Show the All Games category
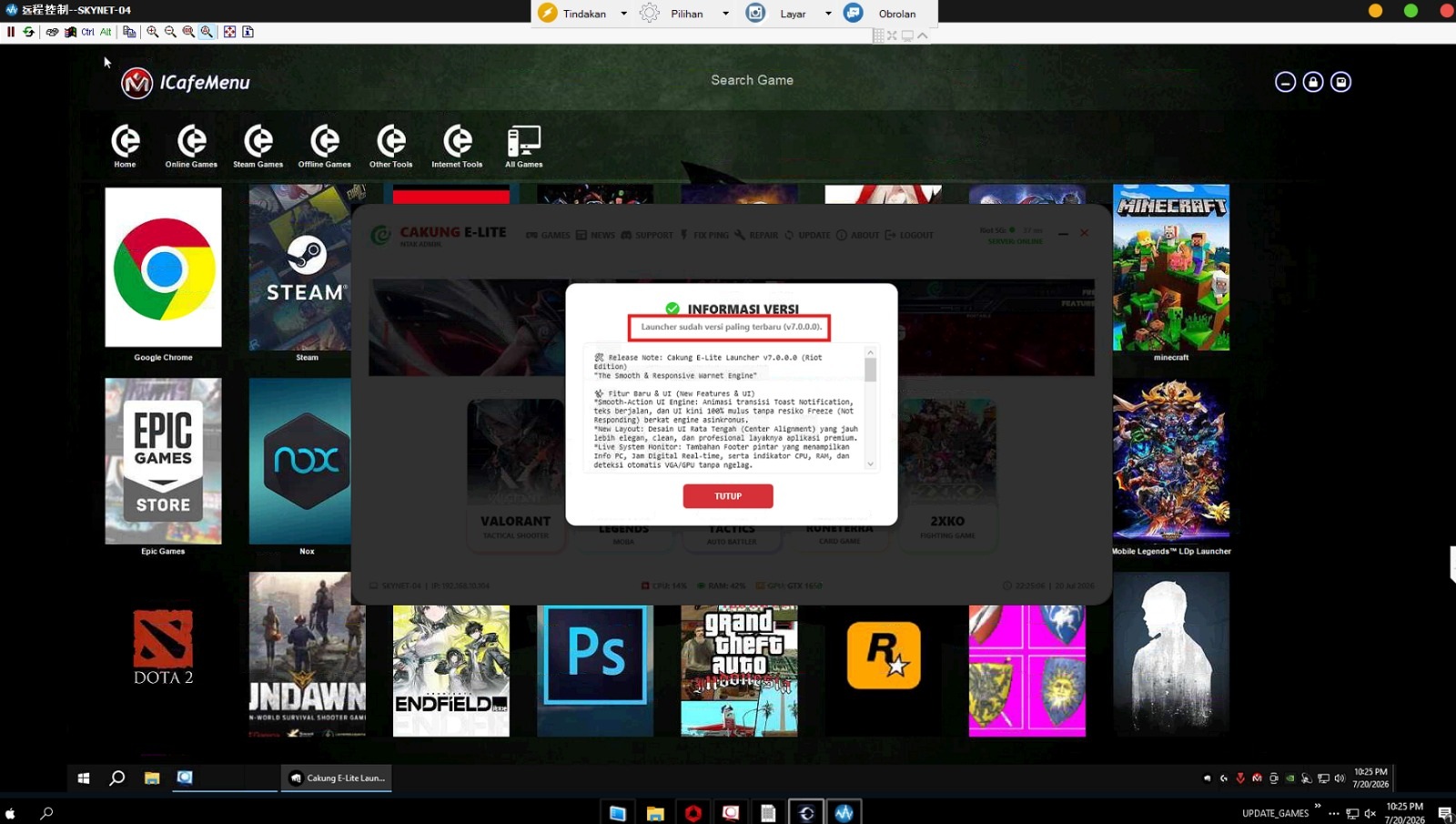 (x=524, y=146)
